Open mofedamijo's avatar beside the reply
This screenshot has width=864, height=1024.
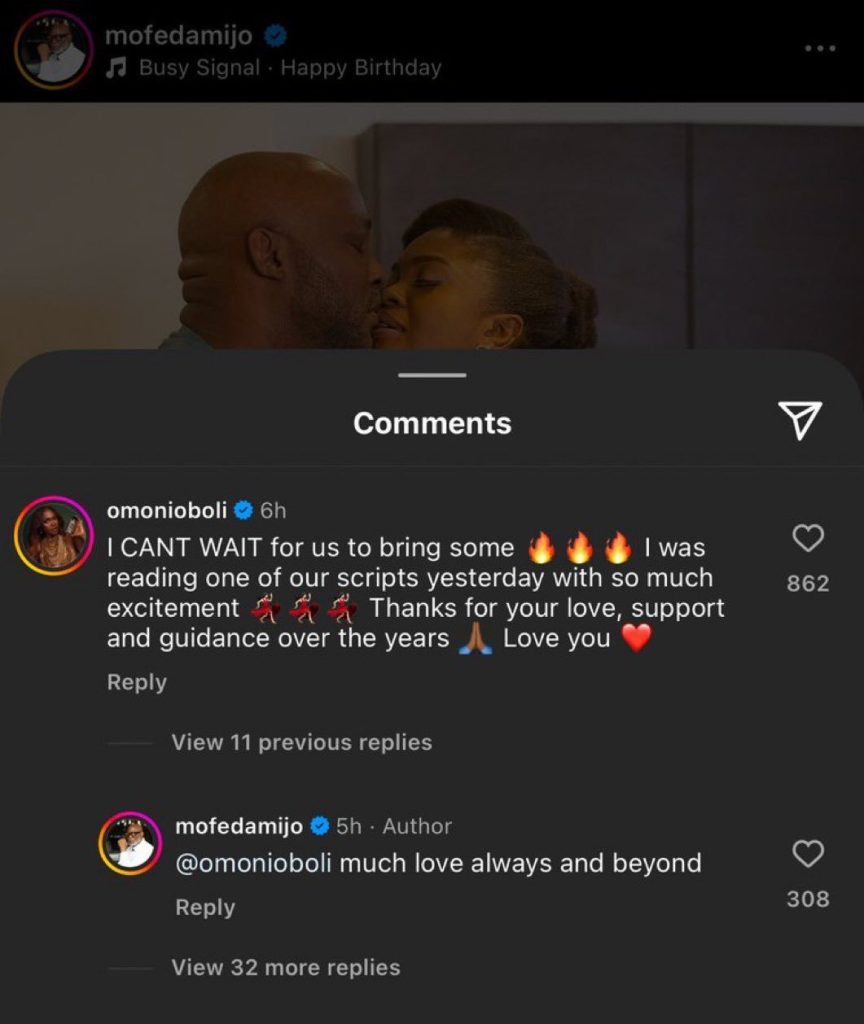[x=132, y=845]
